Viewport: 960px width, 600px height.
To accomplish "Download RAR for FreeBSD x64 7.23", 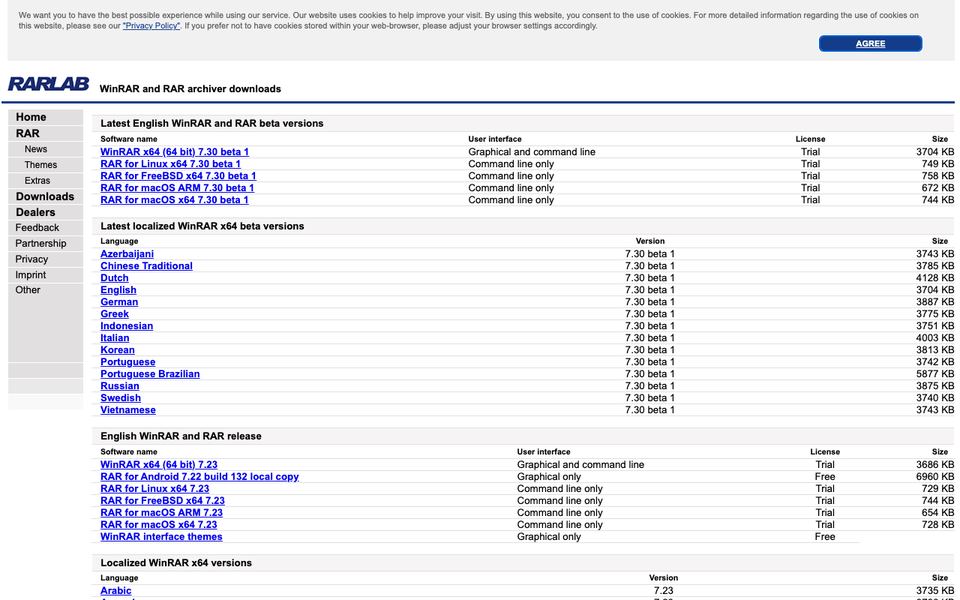I will [x=162, y=501].
